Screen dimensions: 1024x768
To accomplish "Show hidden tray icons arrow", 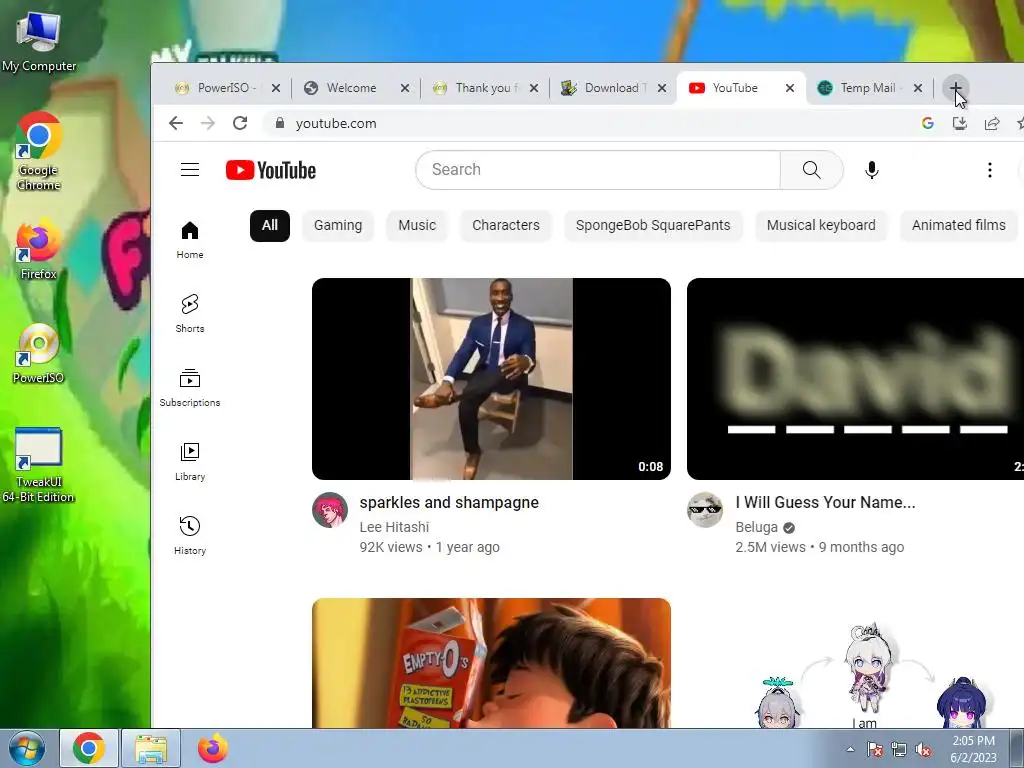I will [x=850, y=749].
